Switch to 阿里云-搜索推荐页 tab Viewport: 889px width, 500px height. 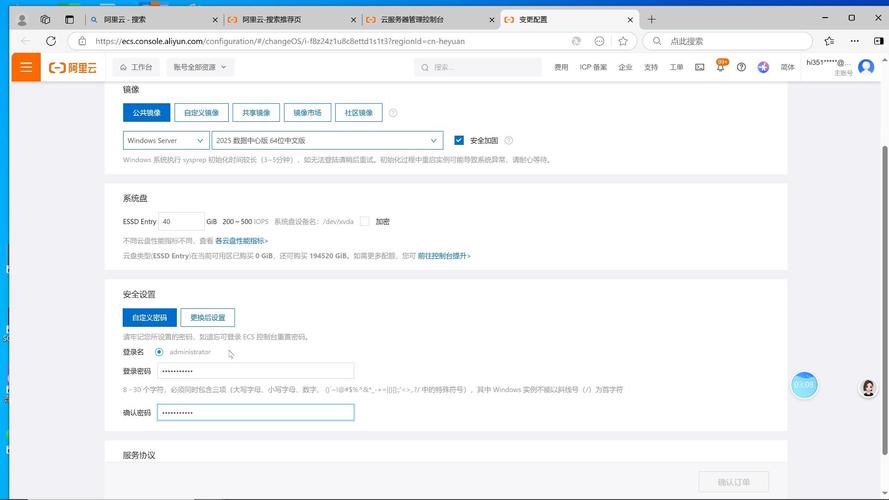tap(292, 19)
